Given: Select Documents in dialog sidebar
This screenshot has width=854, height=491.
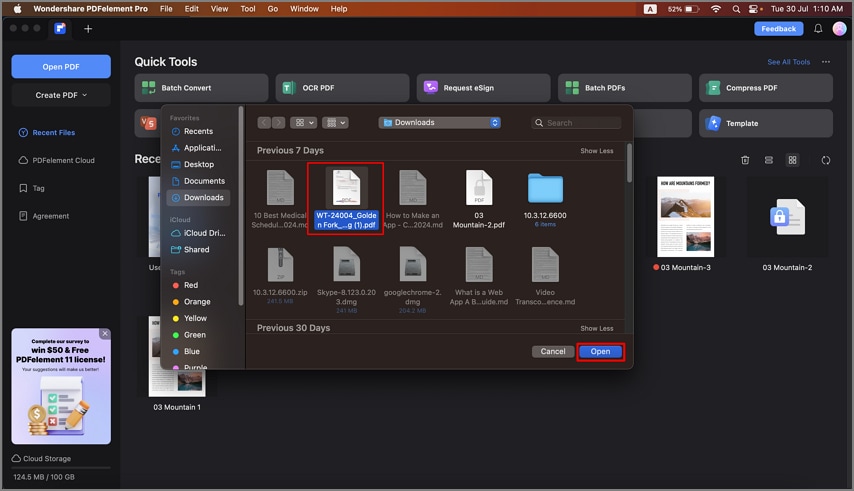Looking at the screenshot, I should (198, 181).
